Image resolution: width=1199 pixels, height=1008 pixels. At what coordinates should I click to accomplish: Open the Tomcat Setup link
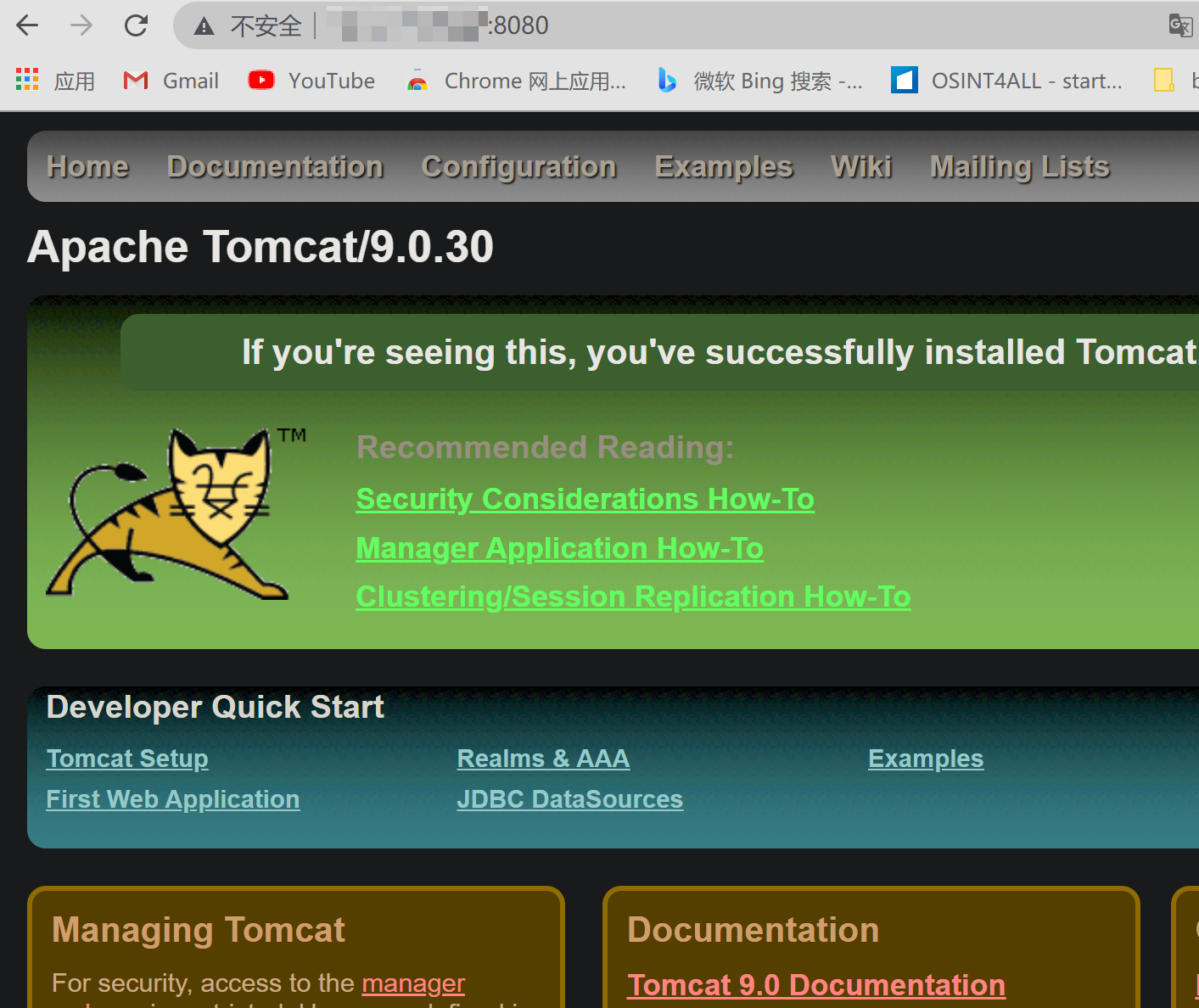pos(127,758)
